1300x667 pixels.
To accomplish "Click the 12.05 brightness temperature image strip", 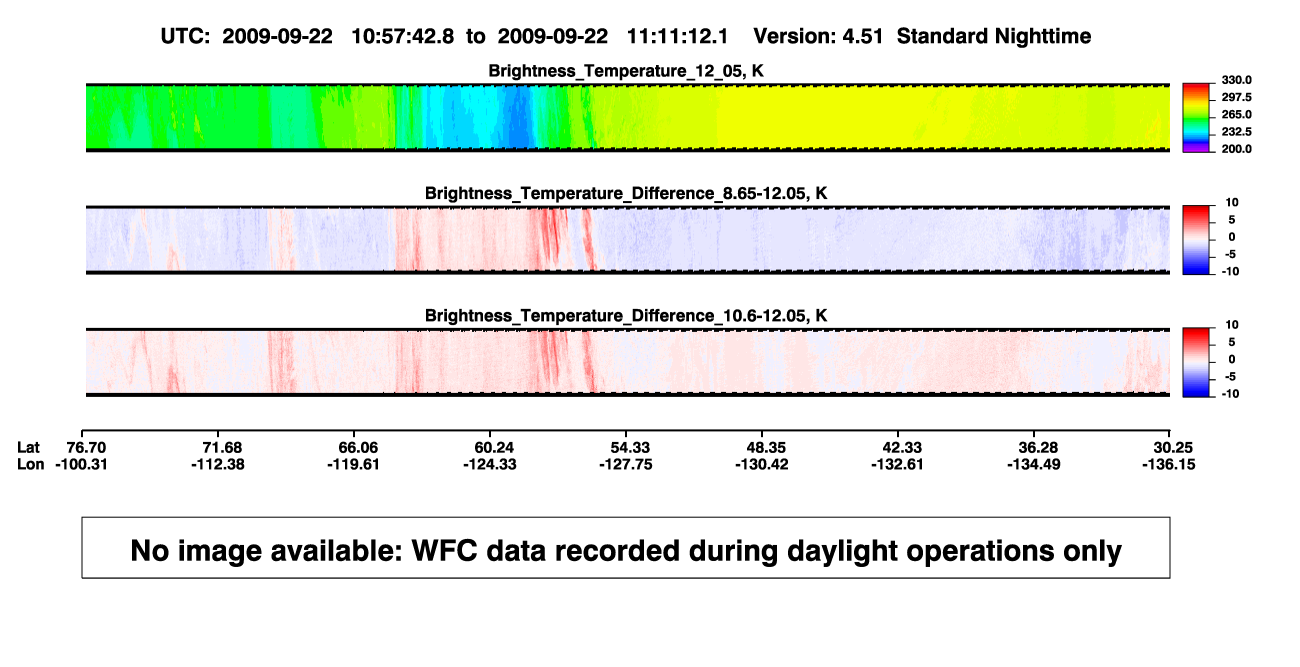I will (626, 118).
